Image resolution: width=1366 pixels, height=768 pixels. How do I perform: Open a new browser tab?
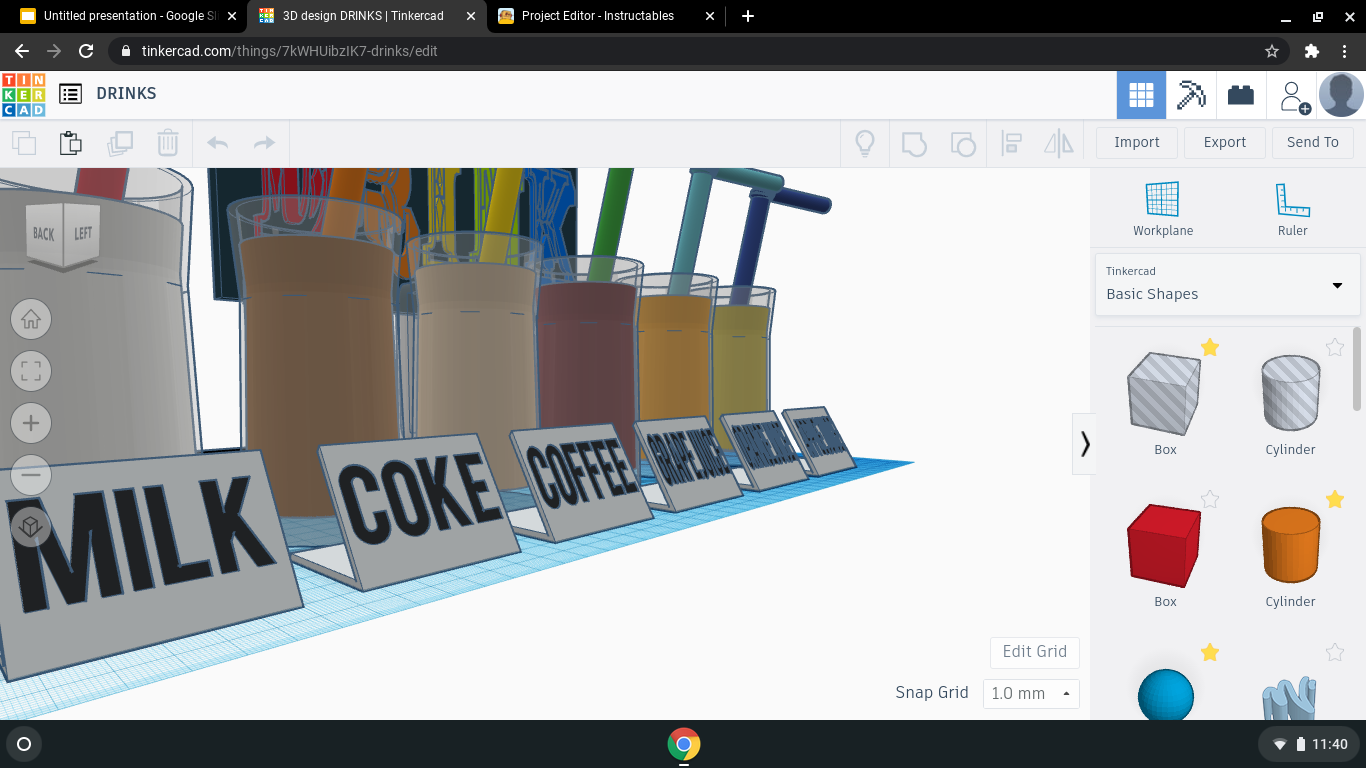[748, 16]
